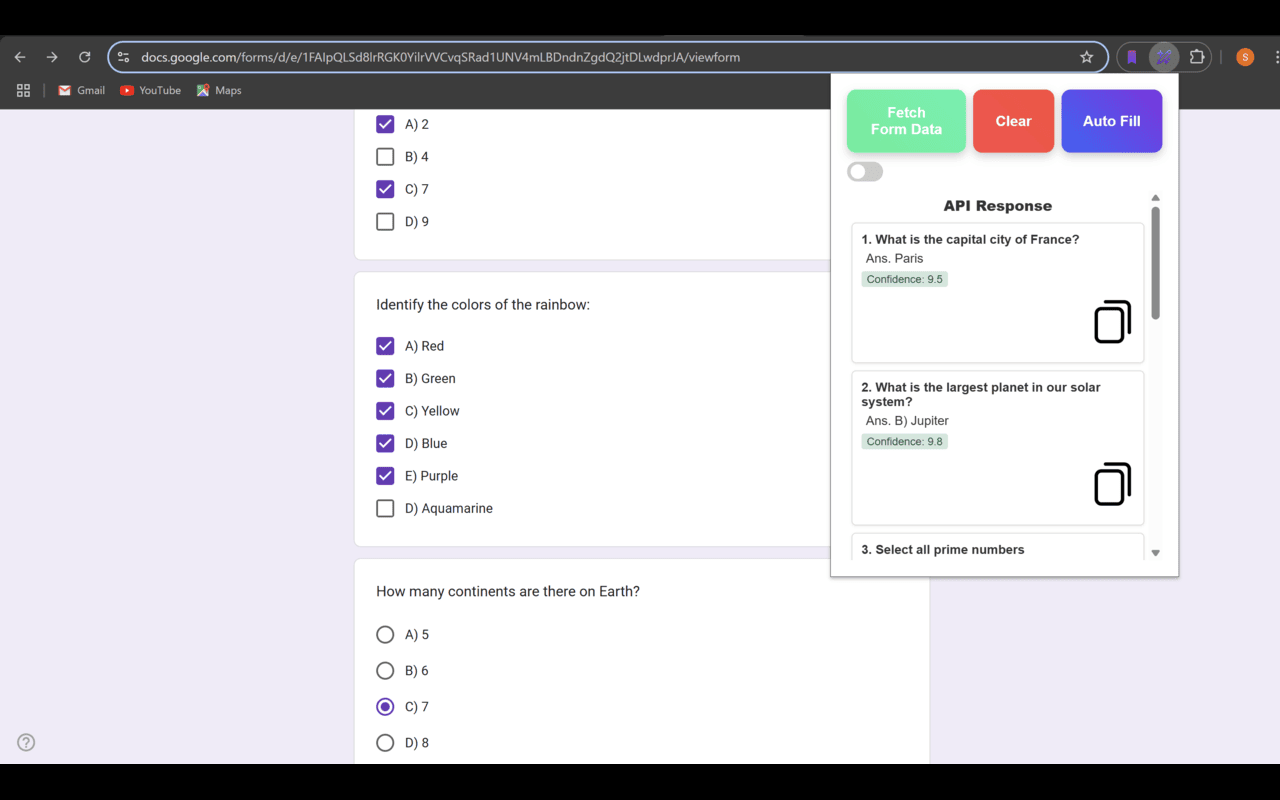1280x800 pixels.
Task: Open the purple form-filler extension icon
Action: (x=1163, y=57)
